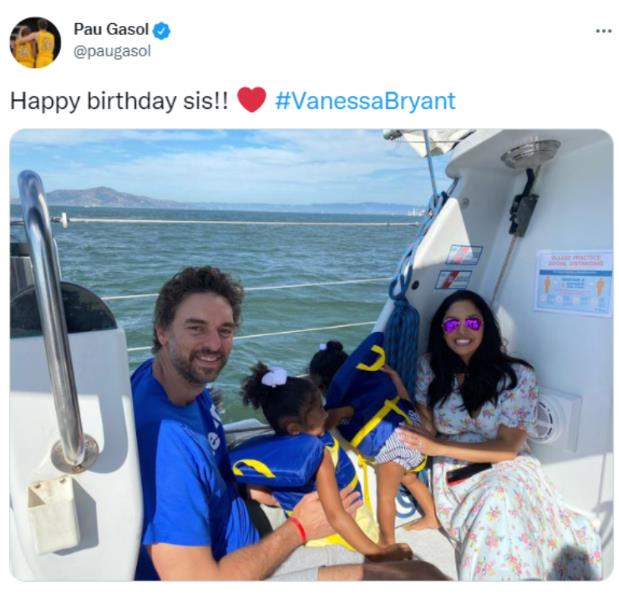Click the red heart emoji in tweet
619x599 pixels.
[x=251, y=100]
